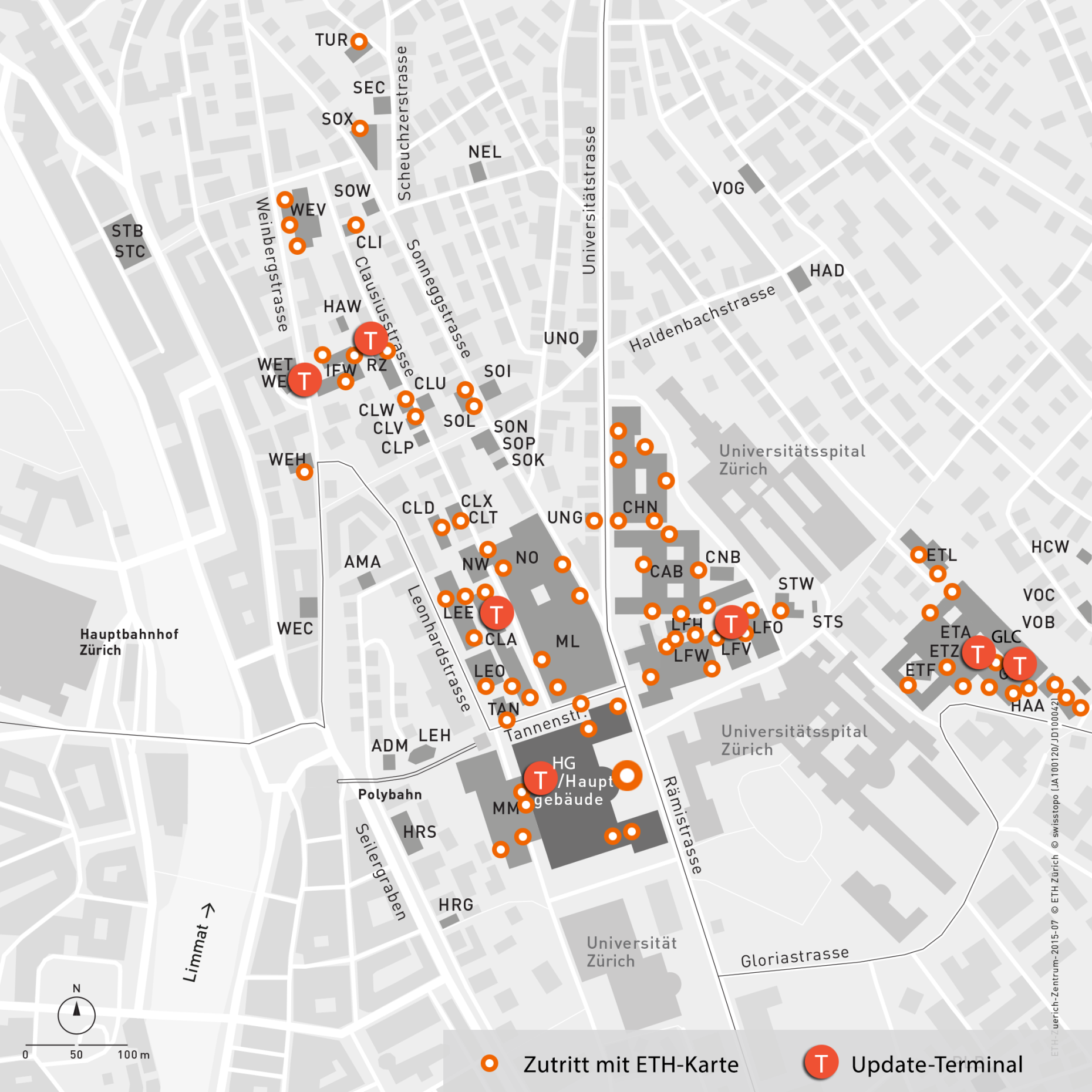This screenshot has width=1092, height=1092.
Task: Select the access marker left of CLT
Action: 460,521
